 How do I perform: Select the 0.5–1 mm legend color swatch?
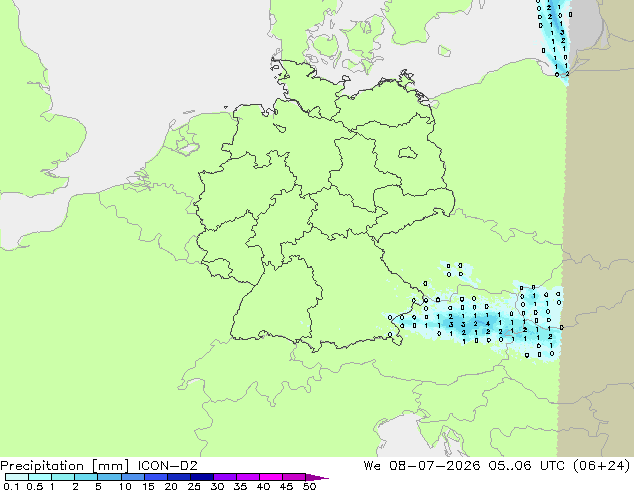[40, 477]
